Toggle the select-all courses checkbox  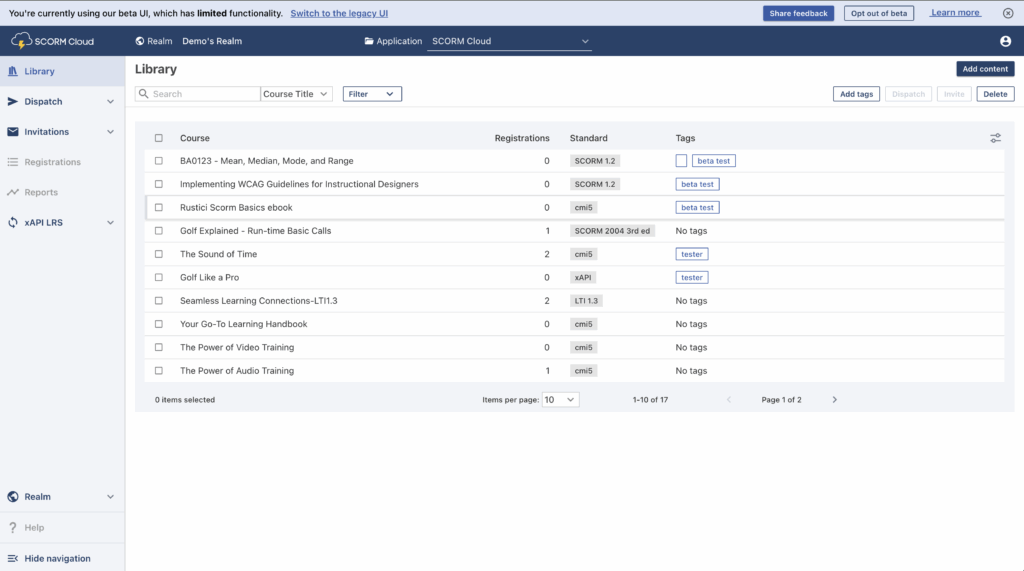[x=159, y=138]
